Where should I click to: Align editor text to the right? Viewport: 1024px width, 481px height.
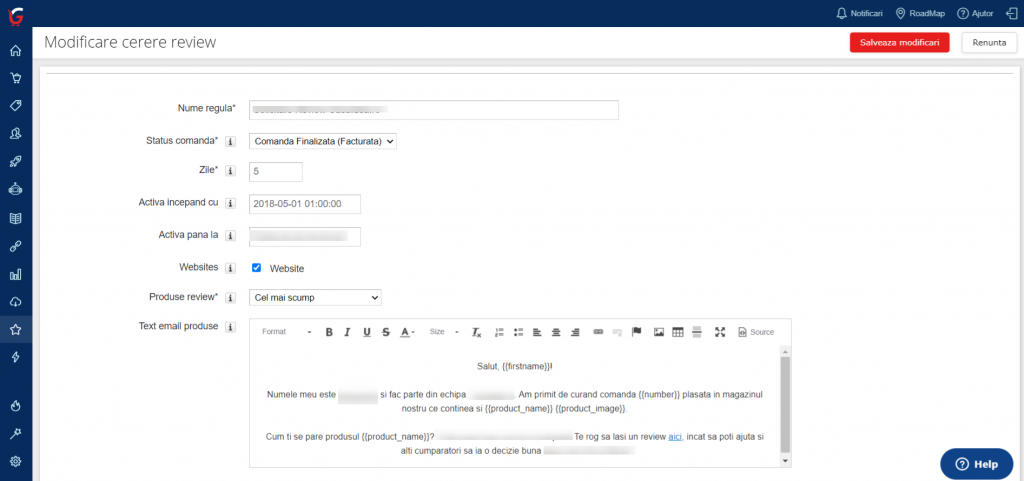click(x=575, y=332)
